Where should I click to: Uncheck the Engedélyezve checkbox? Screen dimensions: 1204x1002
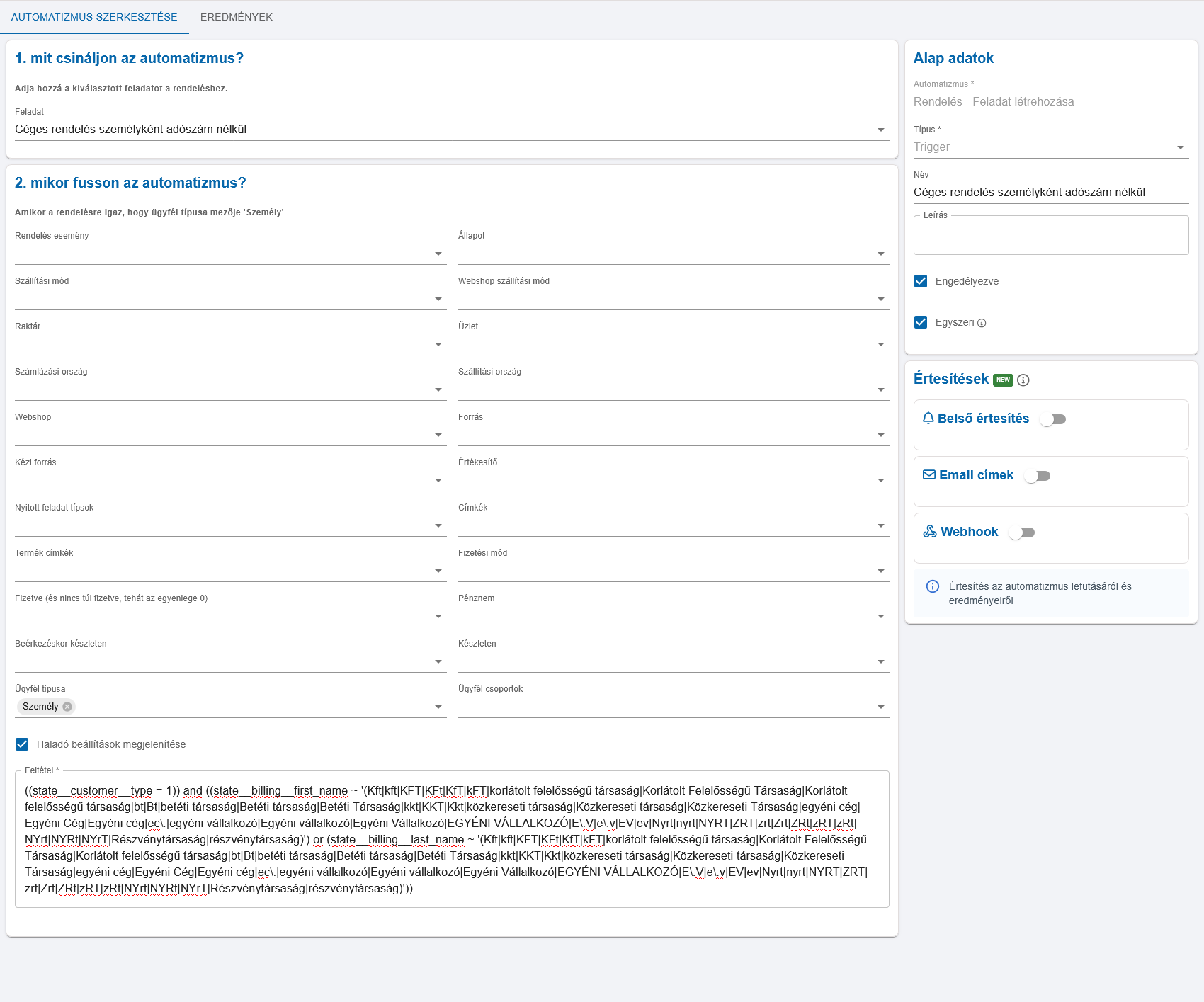[921, 281]
